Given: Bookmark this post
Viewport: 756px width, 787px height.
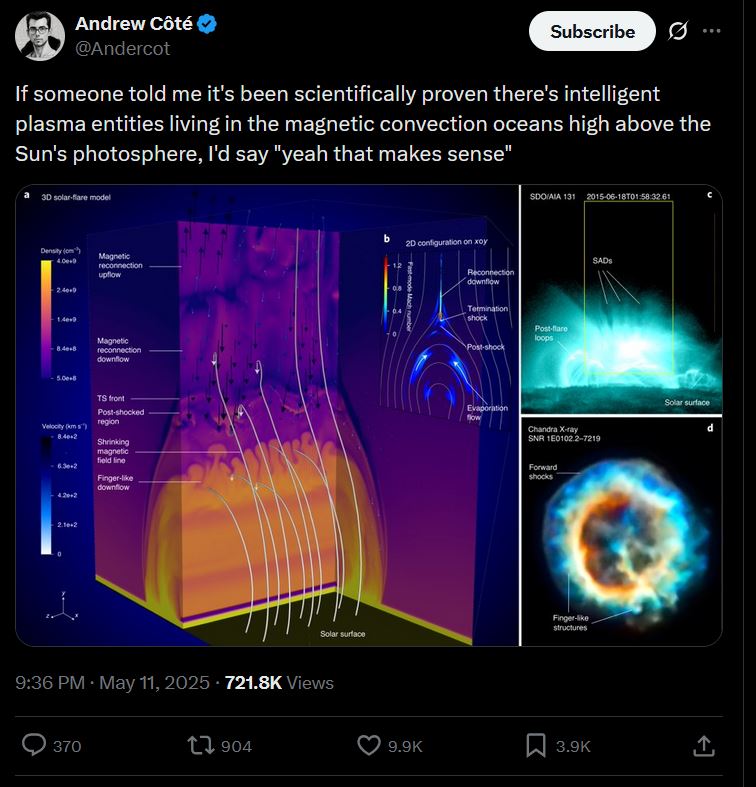Looking at the screenshot, I should click(536, 745).
